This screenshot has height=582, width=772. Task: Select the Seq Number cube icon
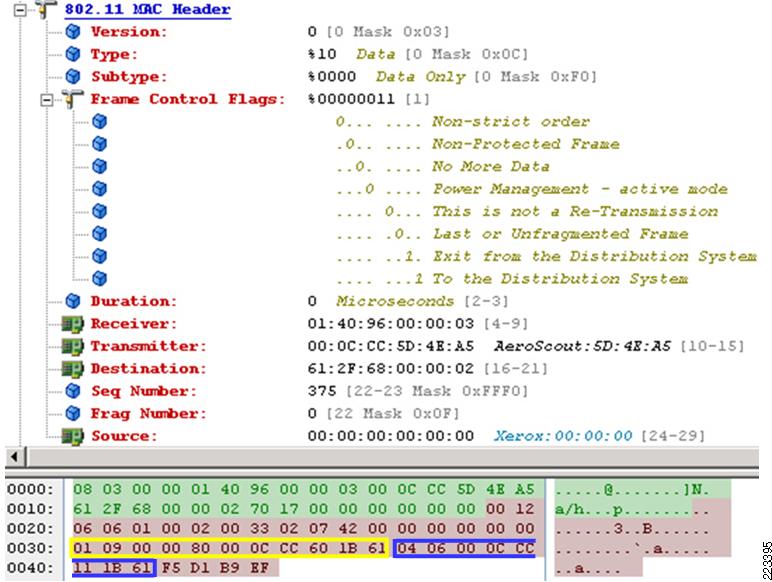pos(73,391)
